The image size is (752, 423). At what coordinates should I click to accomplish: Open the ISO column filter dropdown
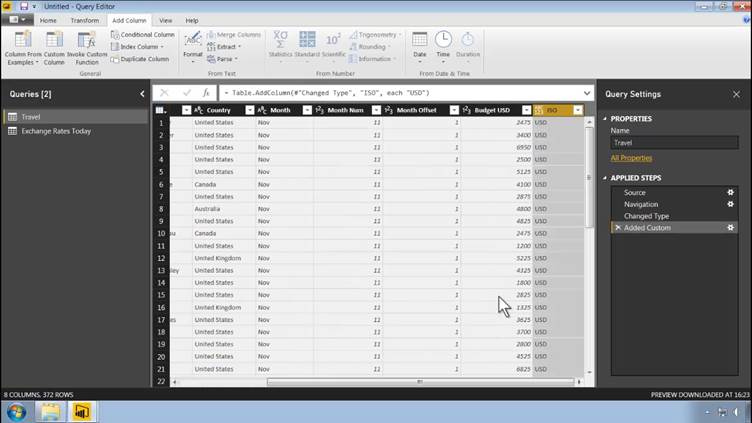point(577,110)
